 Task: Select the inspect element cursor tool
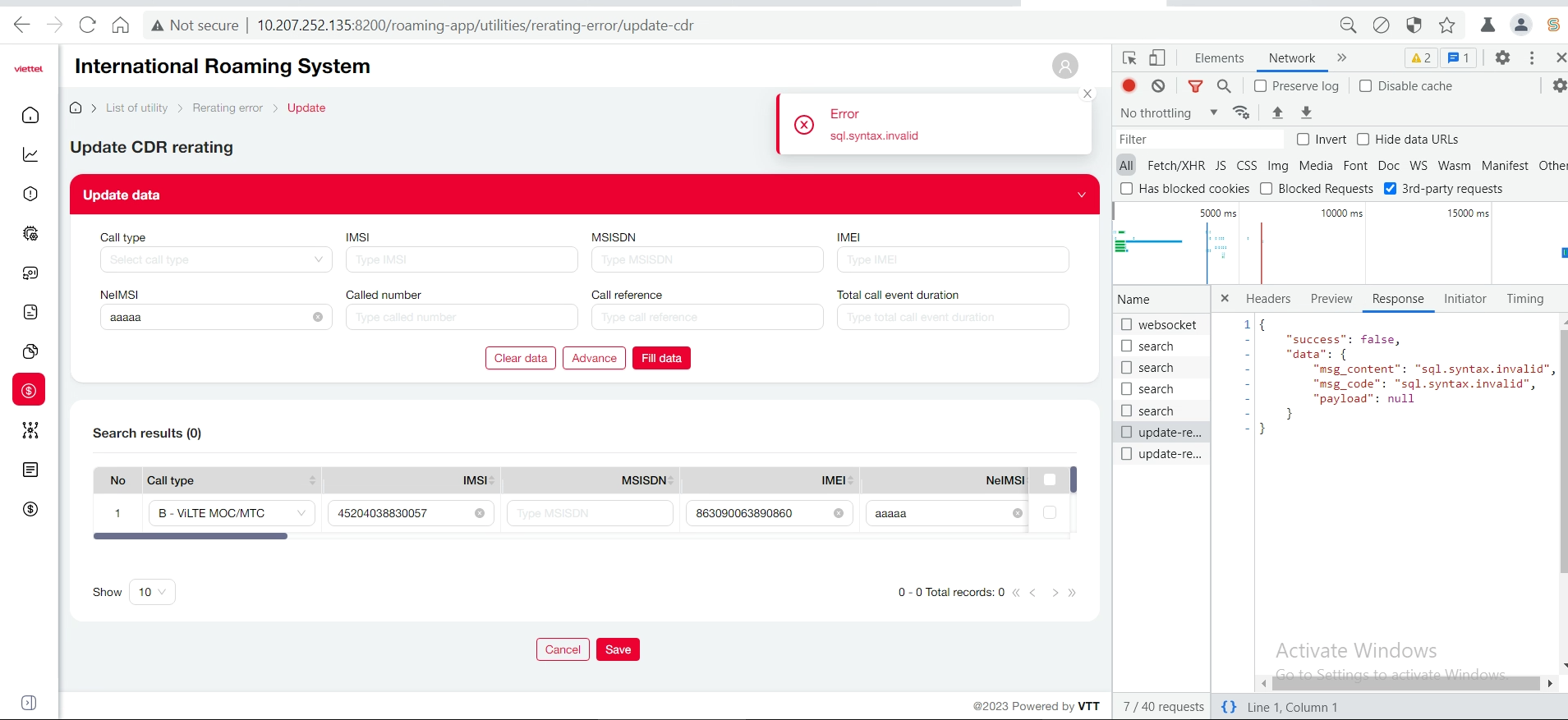tap(1129, 58)
